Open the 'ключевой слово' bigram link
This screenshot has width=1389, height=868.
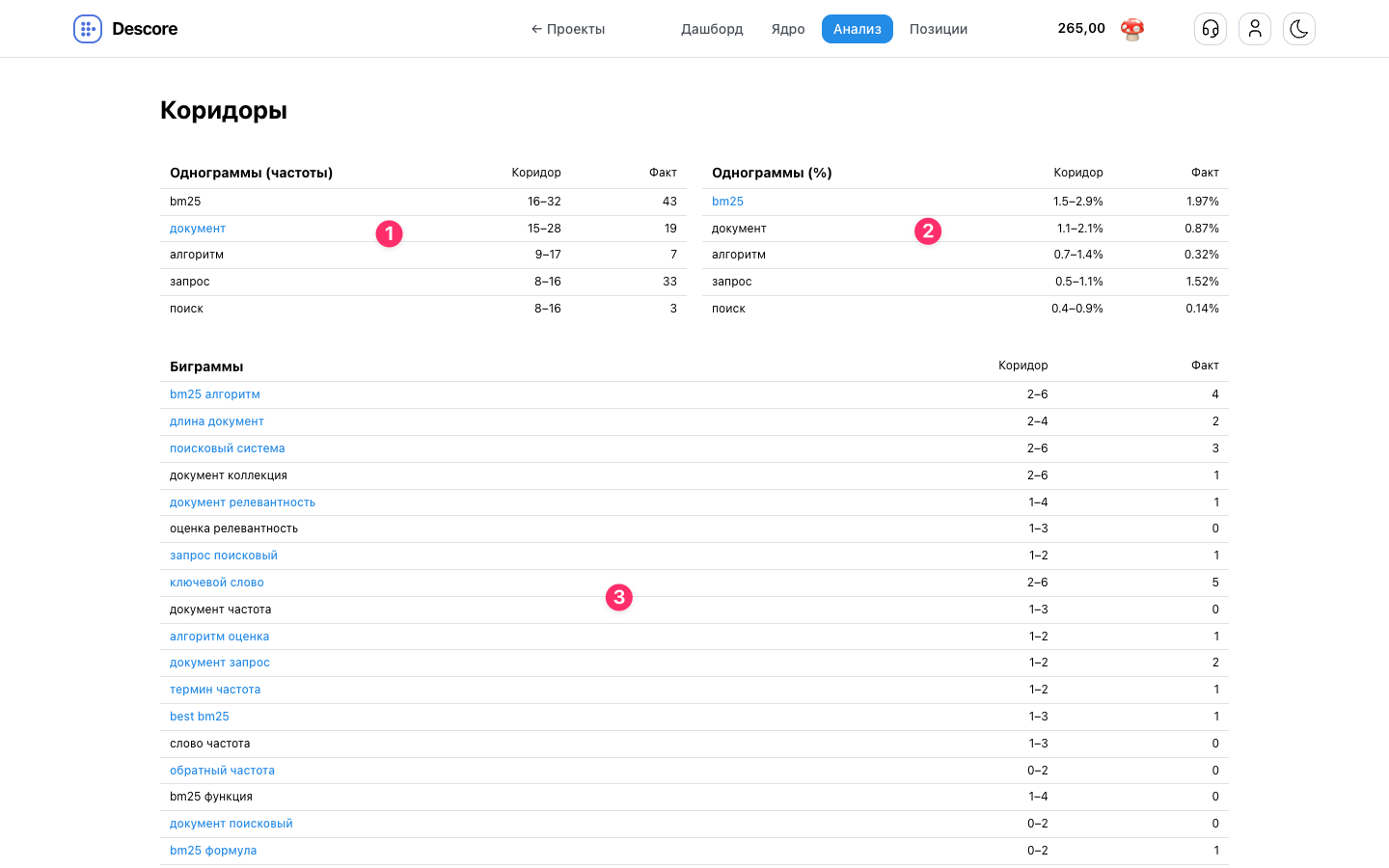(x=217, y=583)
